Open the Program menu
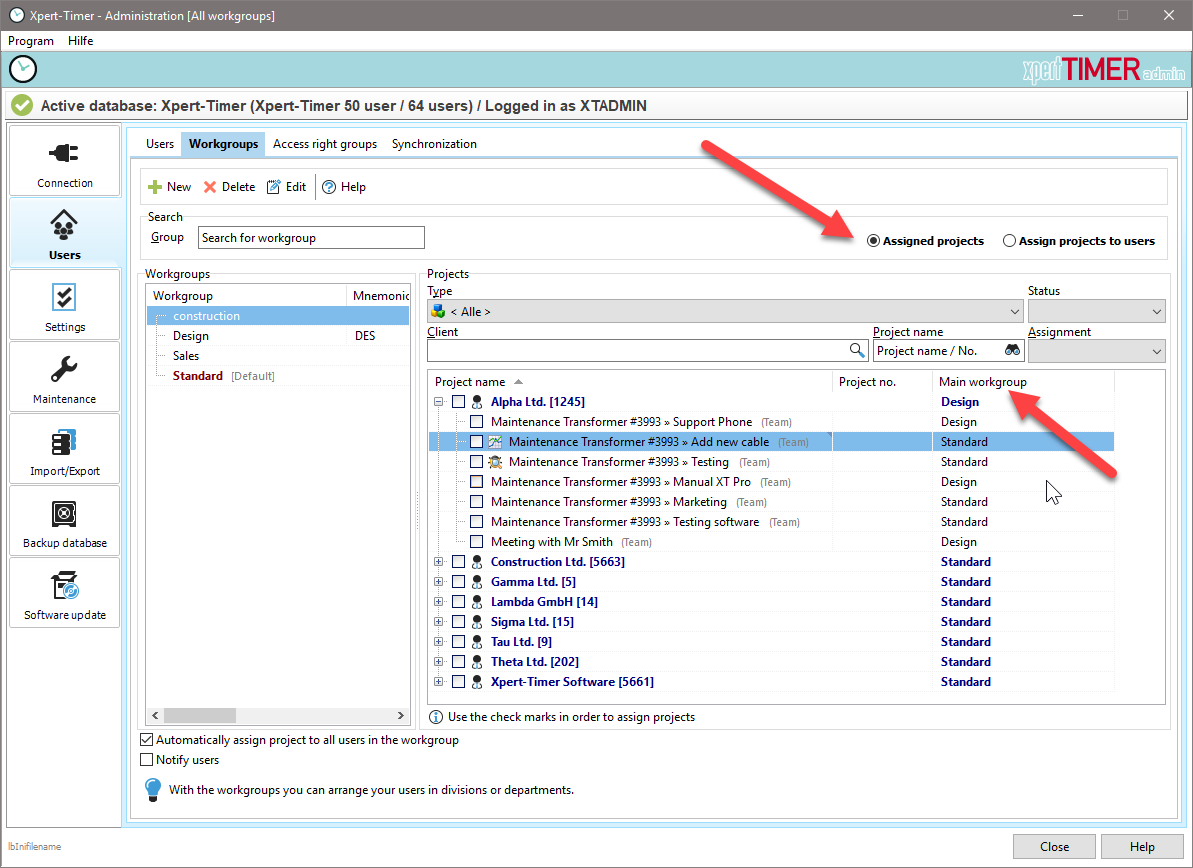Image resolution: width=1193 pixels, height=868 pixels. pyautogui.click(x=31, y=41)
